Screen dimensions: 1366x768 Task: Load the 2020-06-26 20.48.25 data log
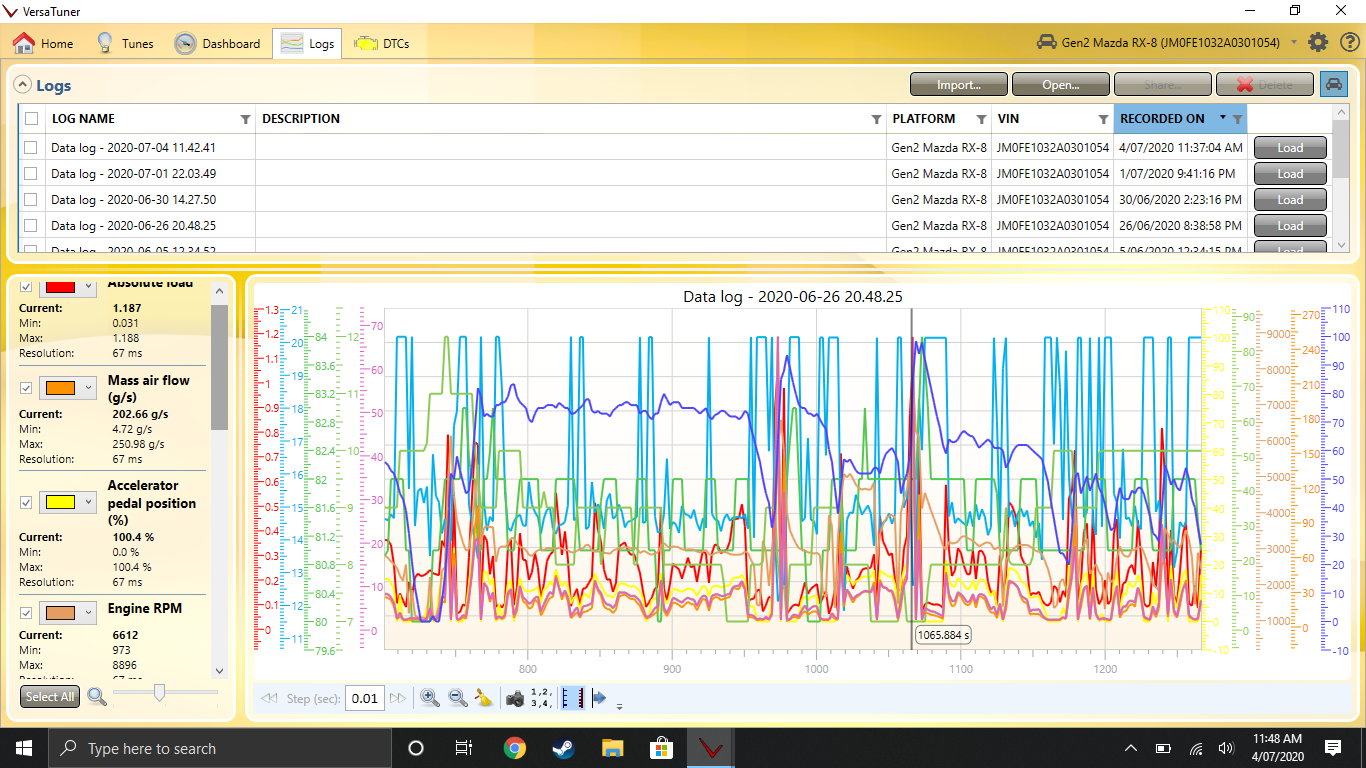[x=1290, y=226]
